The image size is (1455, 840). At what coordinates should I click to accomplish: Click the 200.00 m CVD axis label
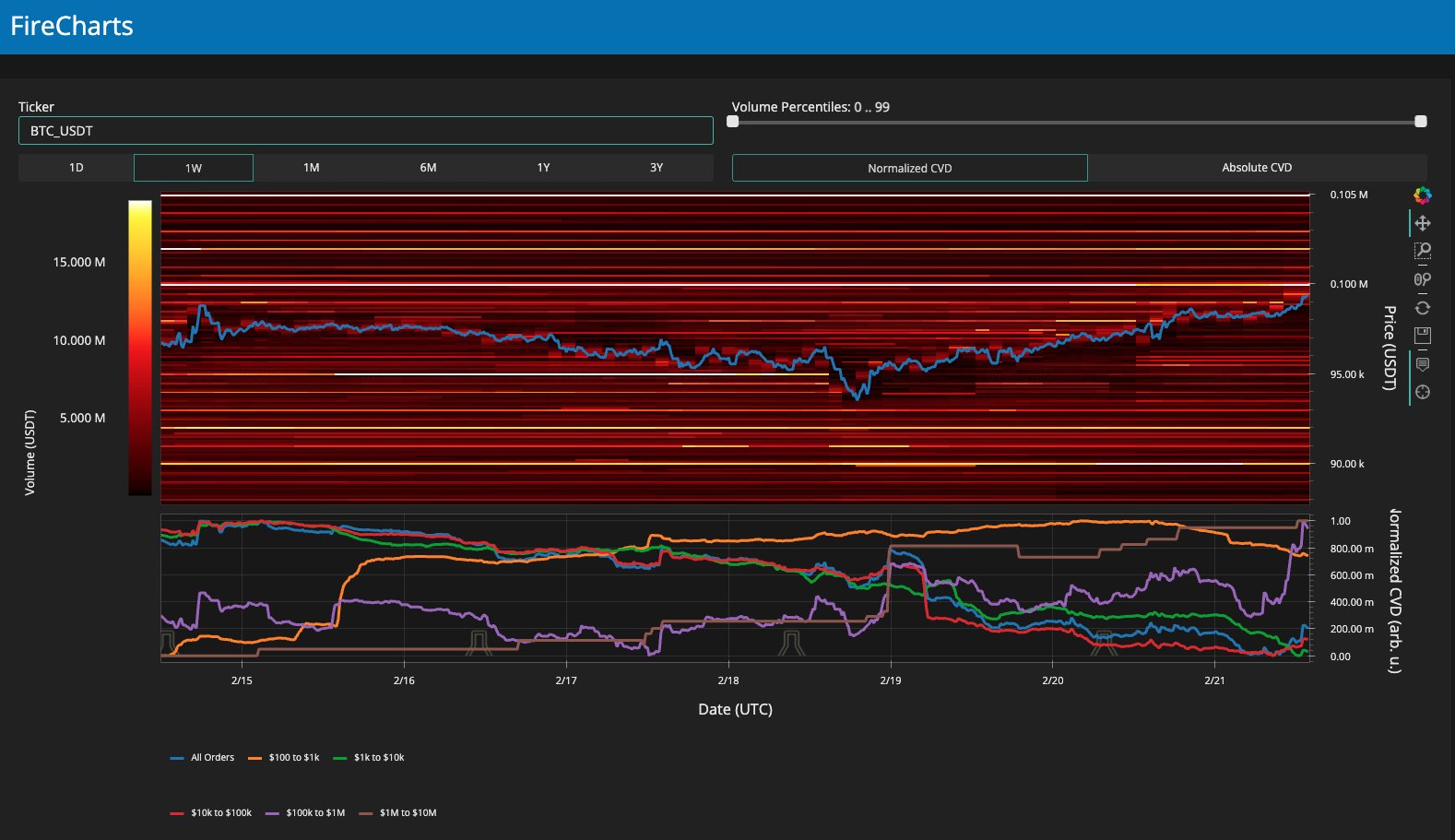click(1352, 629)
